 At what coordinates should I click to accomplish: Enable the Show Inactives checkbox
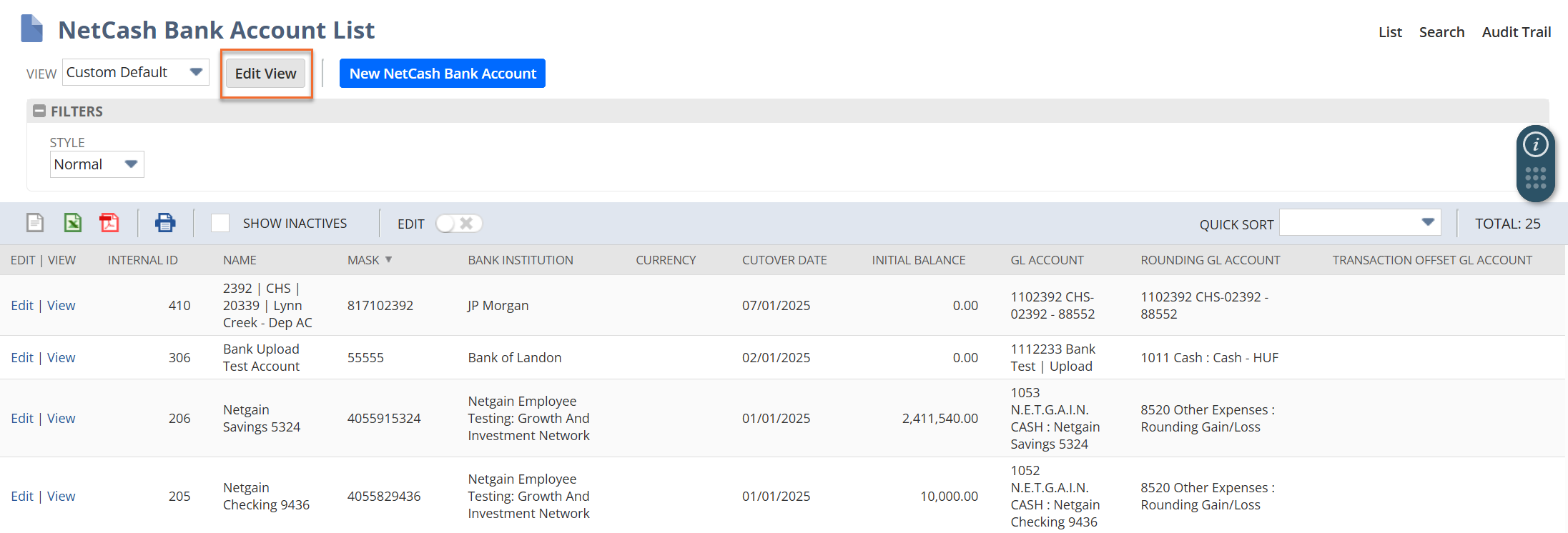220,224
